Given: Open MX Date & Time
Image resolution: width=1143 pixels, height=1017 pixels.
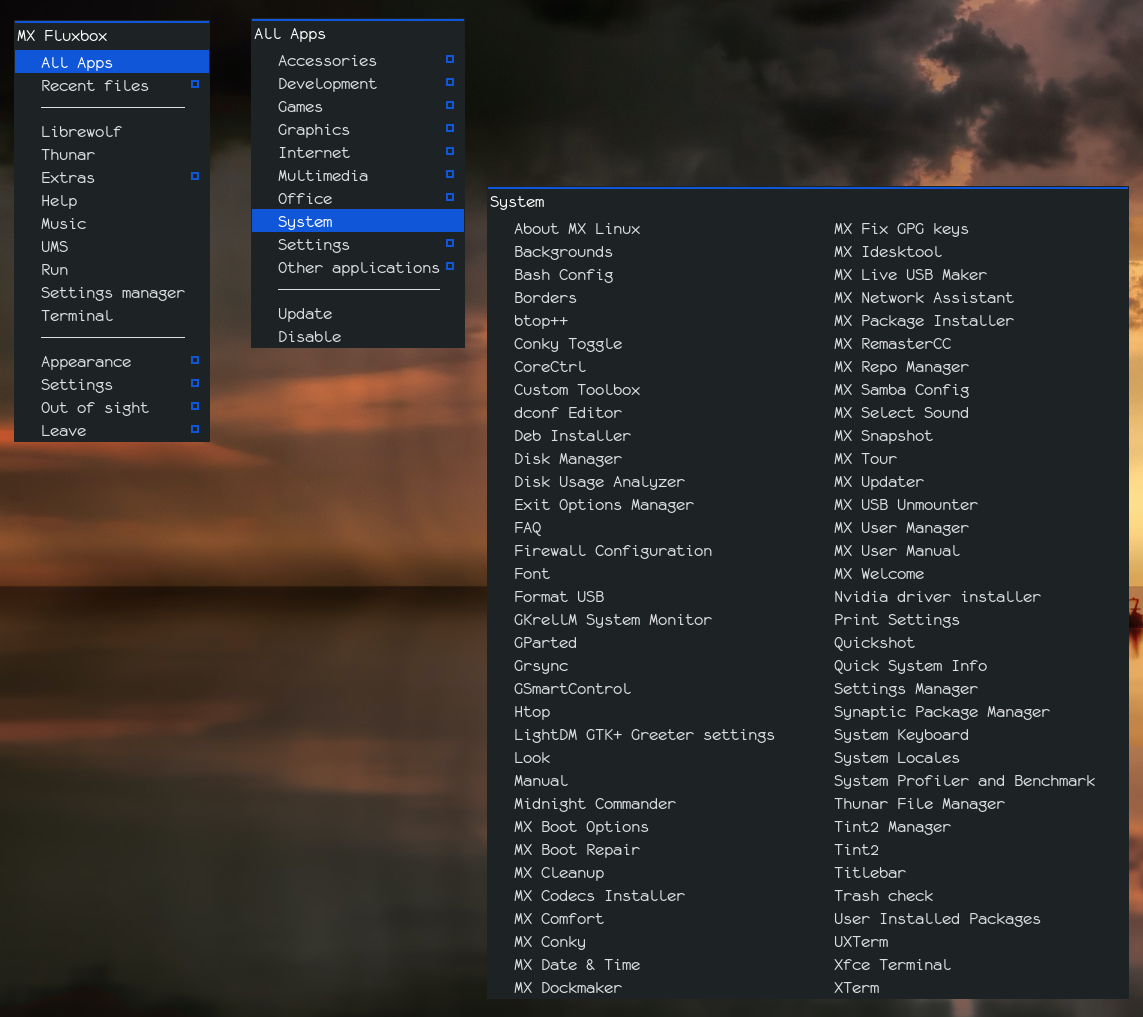Looking at the screenshot, I should pos(577,965).
